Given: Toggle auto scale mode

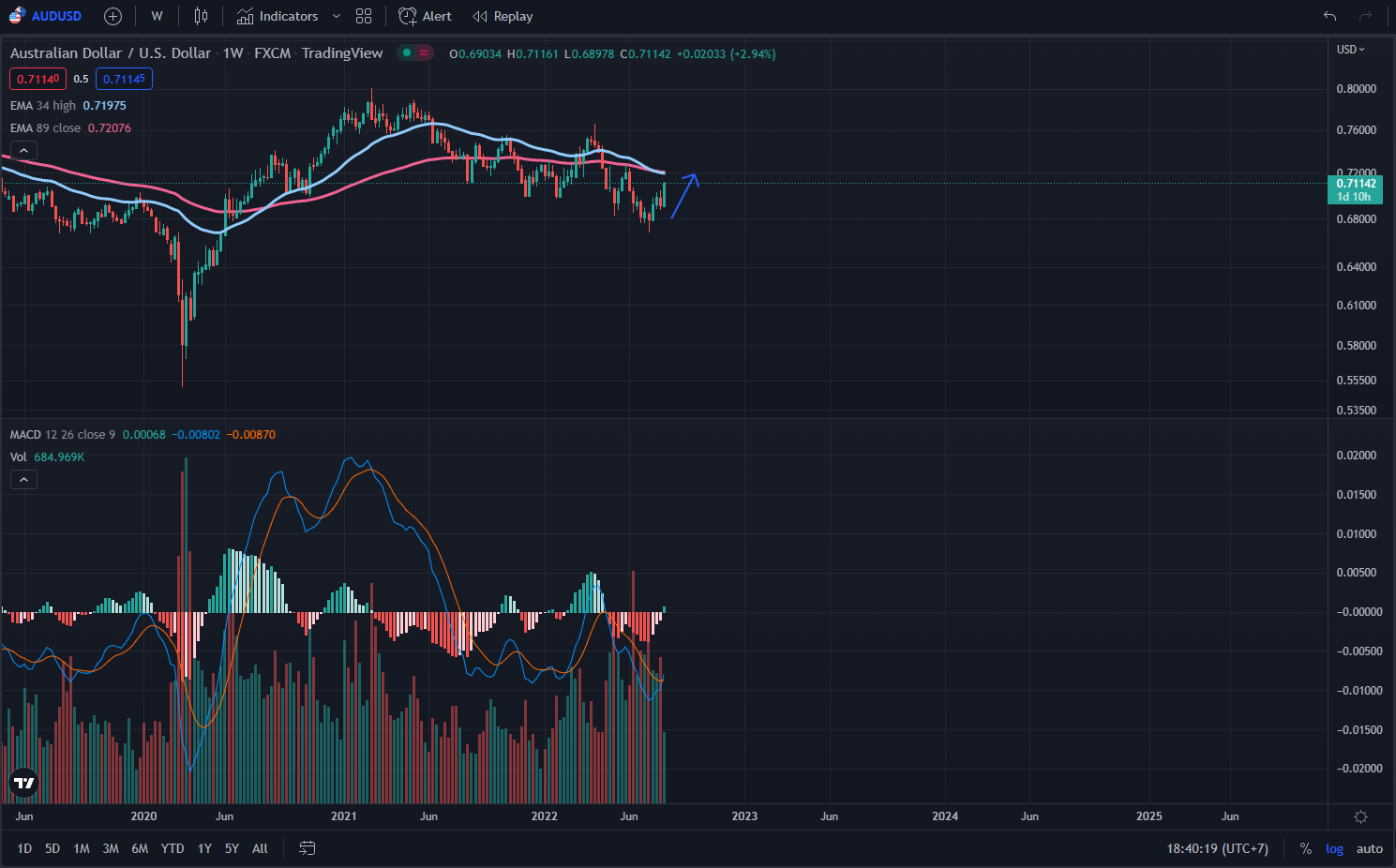Looking at the screenshot, I should coord(1369,848).
